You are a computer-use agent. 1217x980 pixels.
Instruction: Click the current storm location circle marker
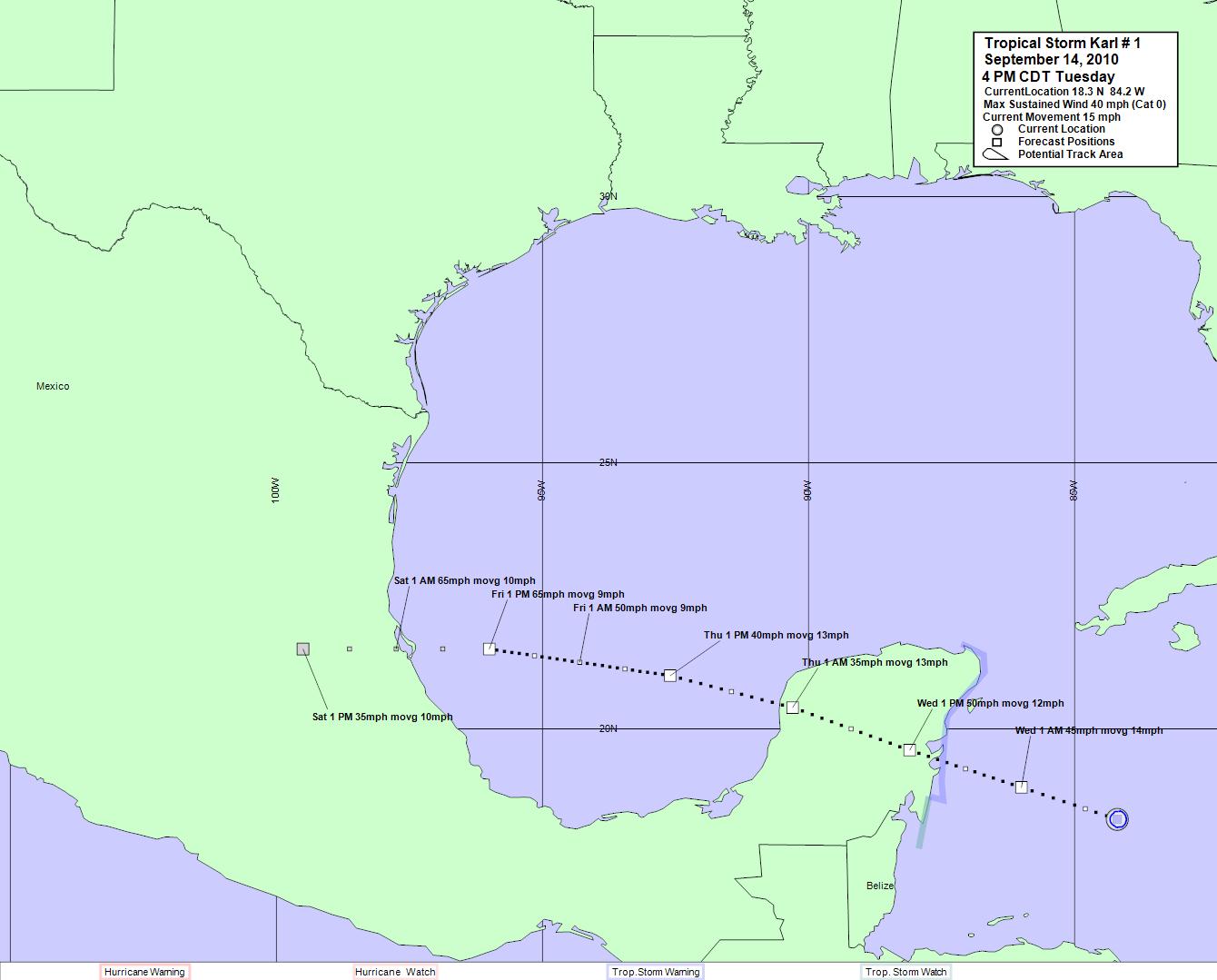1118,819
